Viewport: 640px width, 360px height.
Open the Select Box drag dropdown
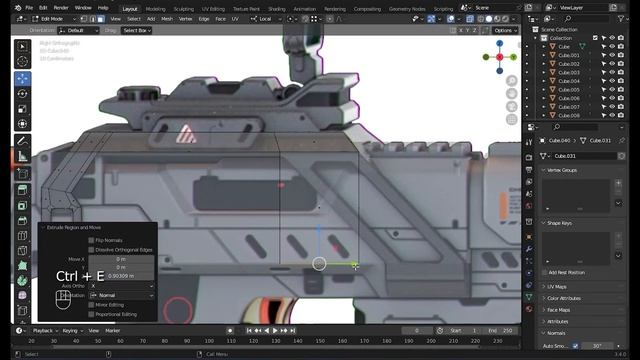coord(137,30)
